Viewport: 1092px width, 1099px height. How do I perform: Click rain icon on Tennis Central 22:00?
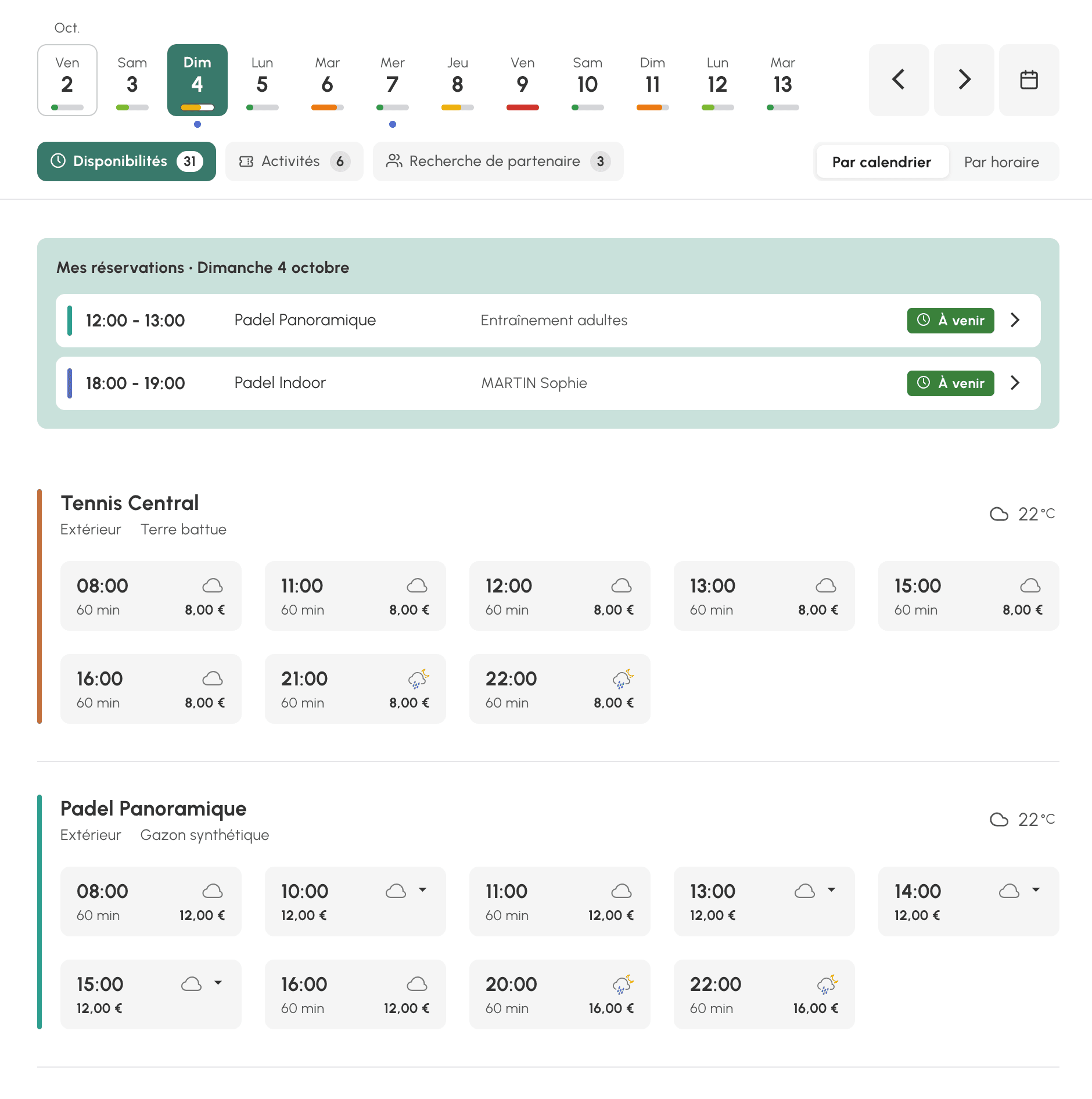click(x=623, y=678)
